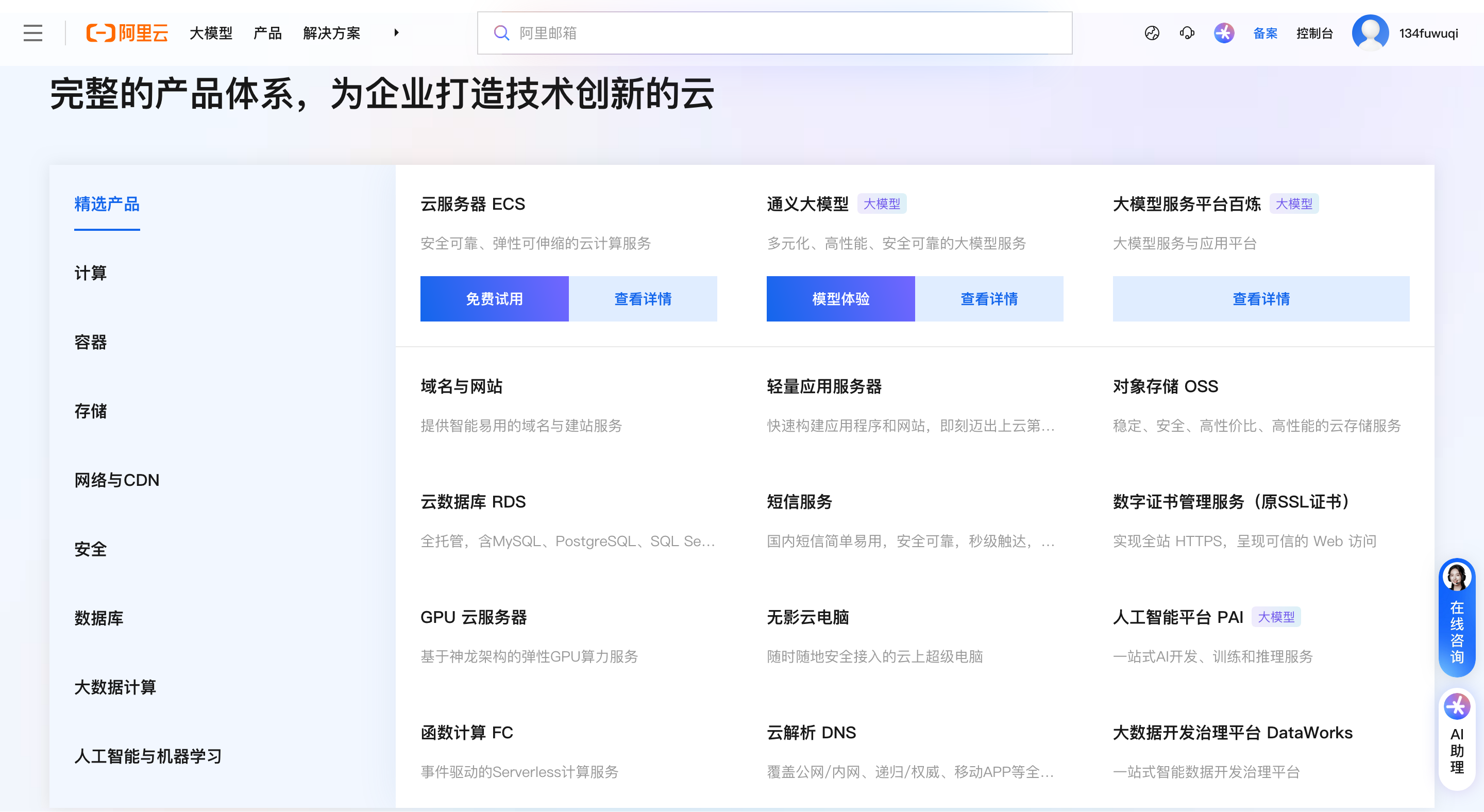The width and height of the screenshot is (1484, 812).
Task: Click the circular gauge icon in header
Action: 1152,33
